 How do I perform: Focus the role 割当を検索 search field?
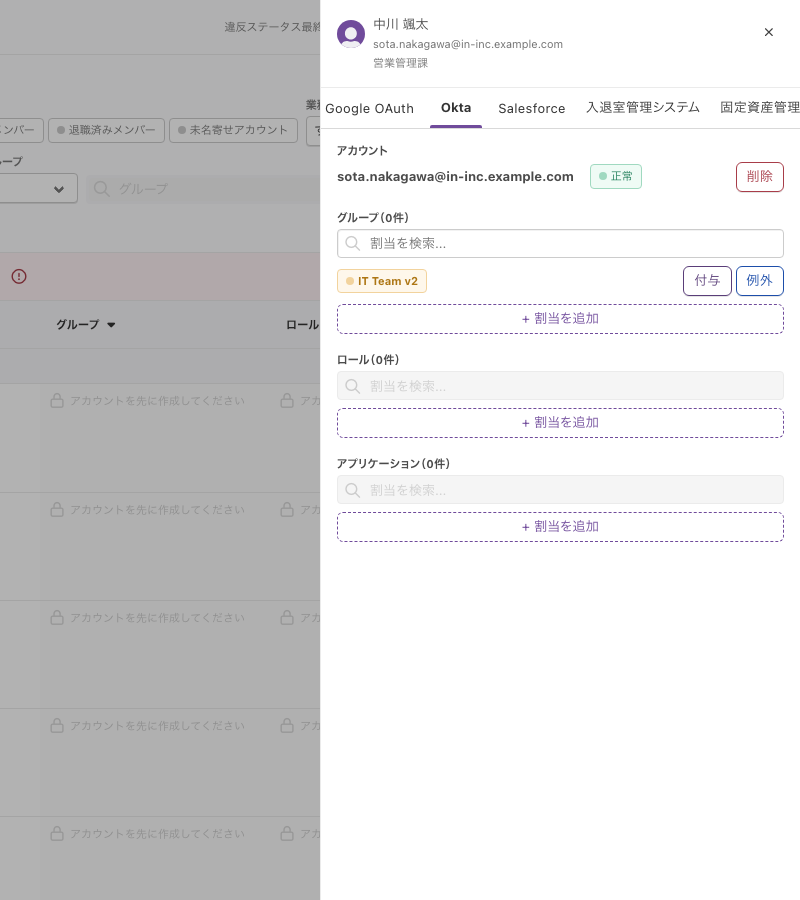(560, 386)
